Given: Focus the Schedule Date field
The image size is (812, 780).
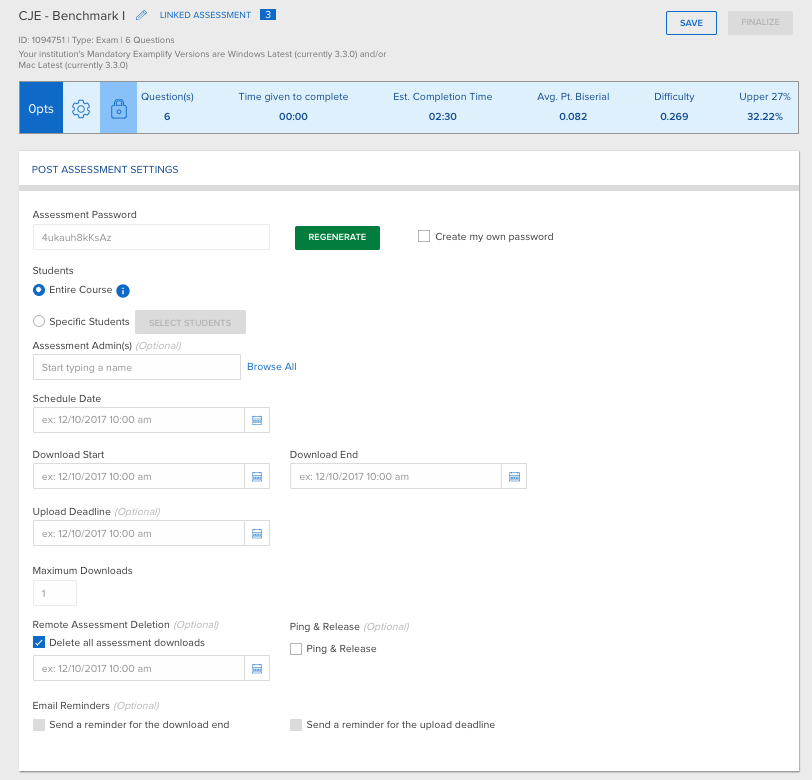Looking at the screenshot, I should coord(139,420).
